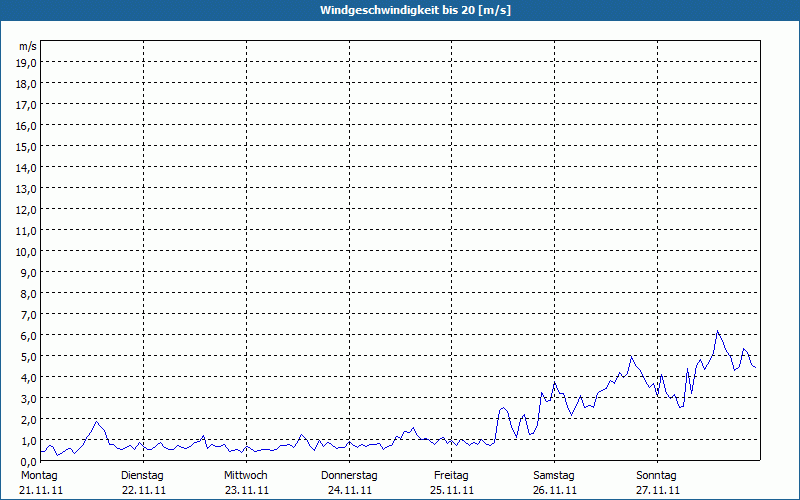Select the 21.11.11 date label
Screen dimensions: 800x500
tap(41, 490)
